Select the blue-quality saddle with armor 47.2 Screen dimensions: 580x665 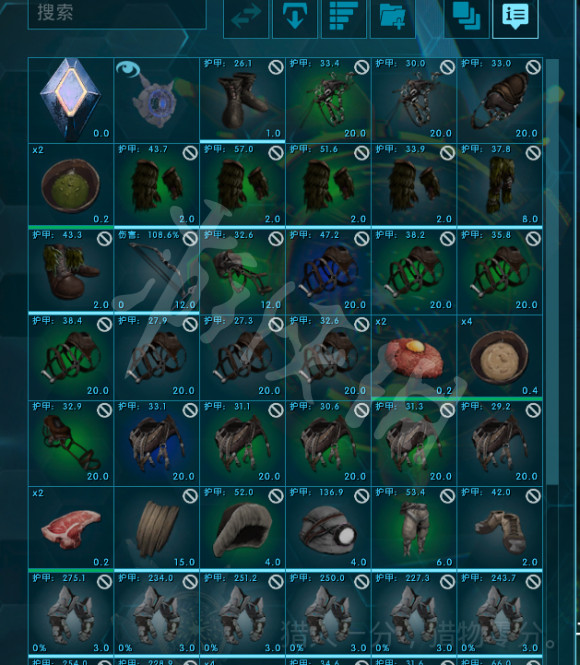click(x=328, y=271)
